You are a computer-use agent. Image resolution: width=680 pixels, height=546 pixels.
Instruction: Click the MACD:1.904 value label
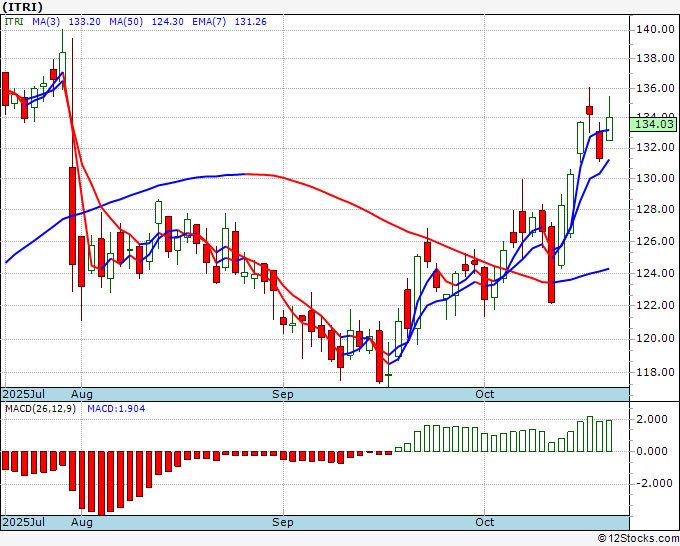coord(116,409)
